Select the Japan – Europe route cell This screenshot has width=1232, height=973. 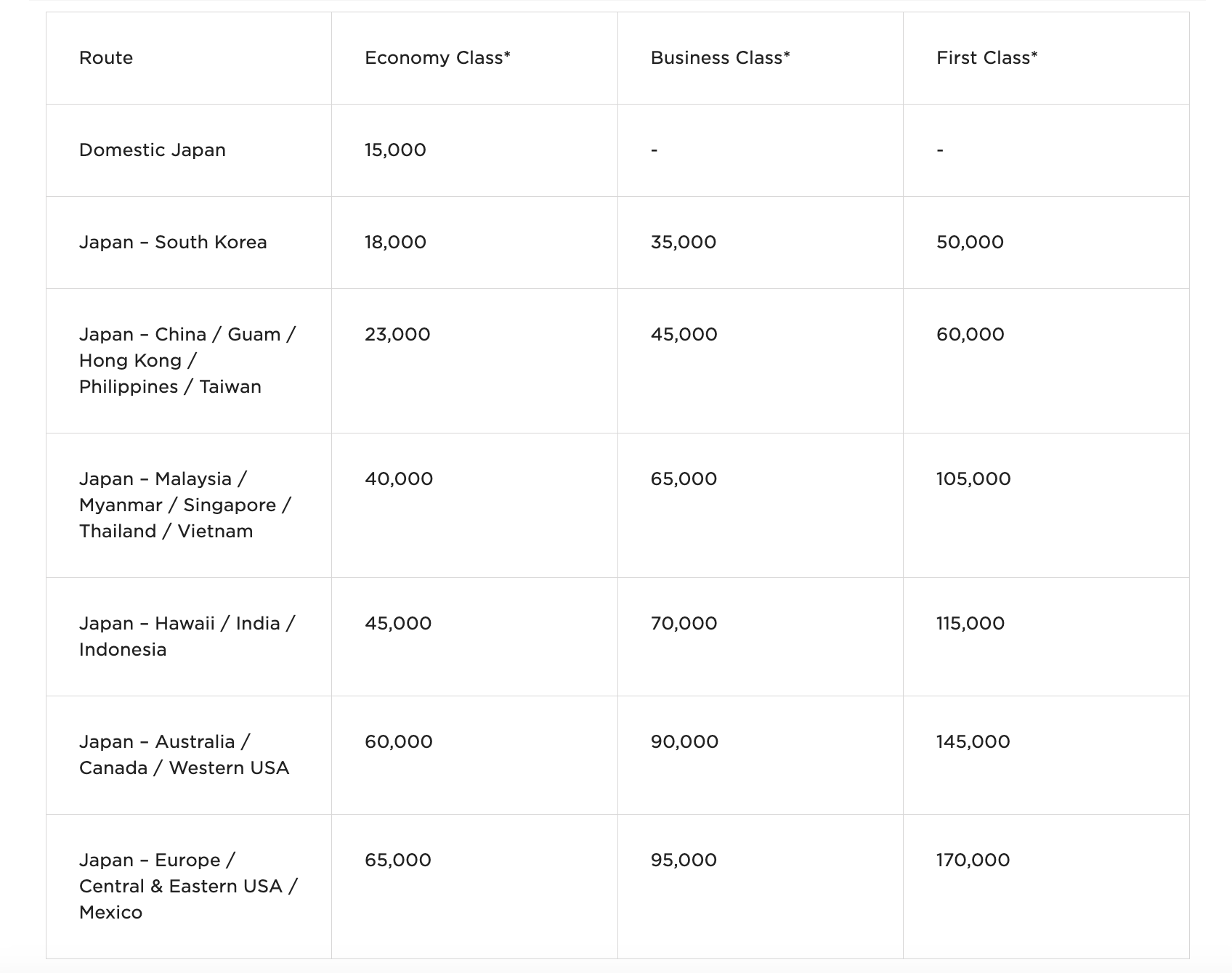[x=188, y=887]
